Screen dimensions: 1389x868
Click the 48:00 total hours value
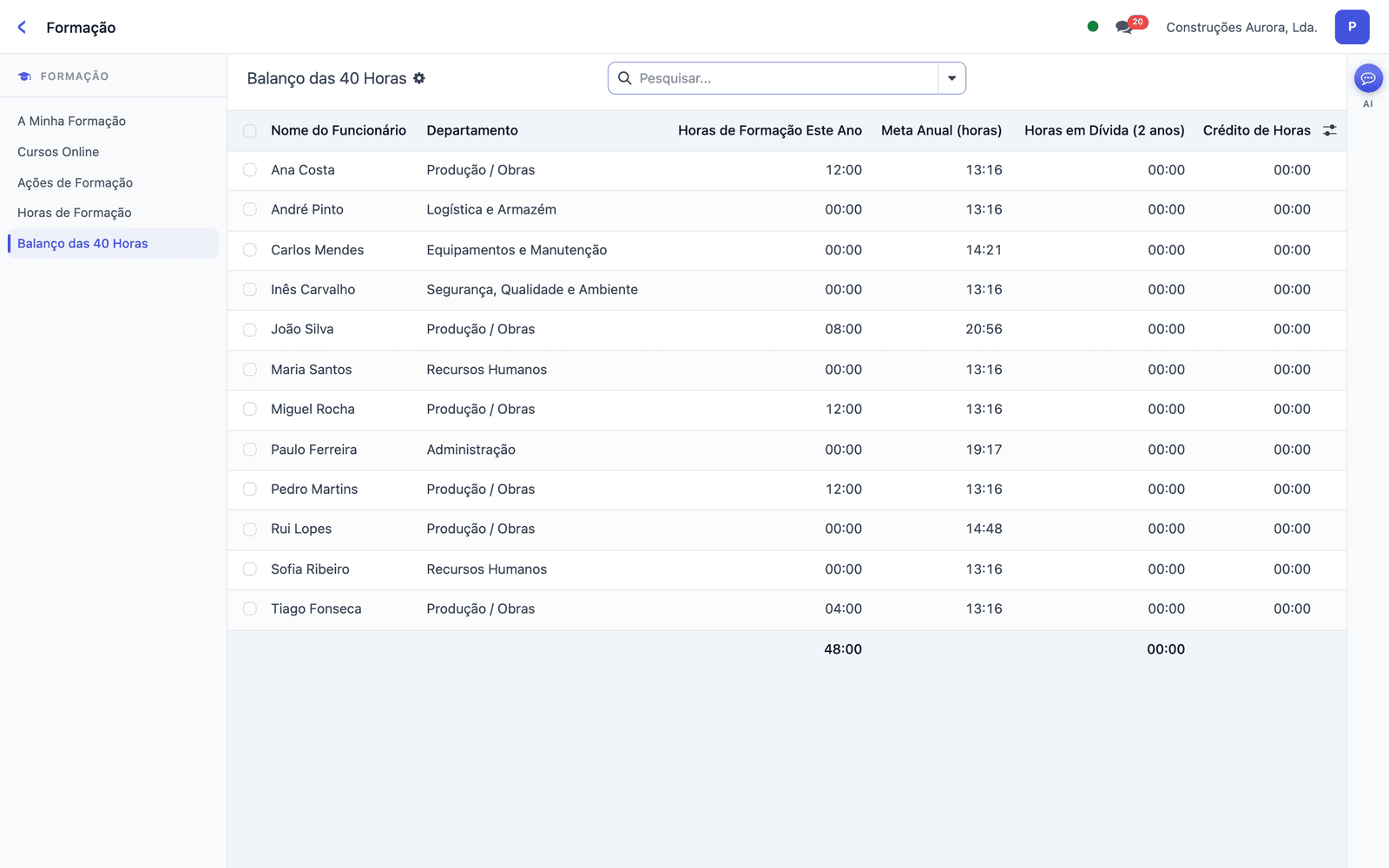coord(843,649)
